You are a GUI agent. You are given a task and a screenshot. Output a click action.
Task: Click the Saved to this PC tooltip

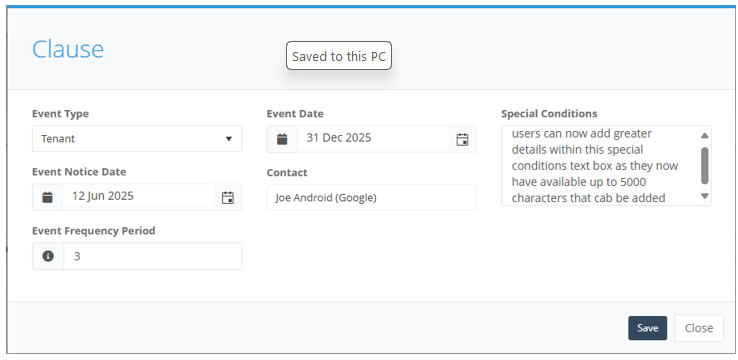coord(339,56)
